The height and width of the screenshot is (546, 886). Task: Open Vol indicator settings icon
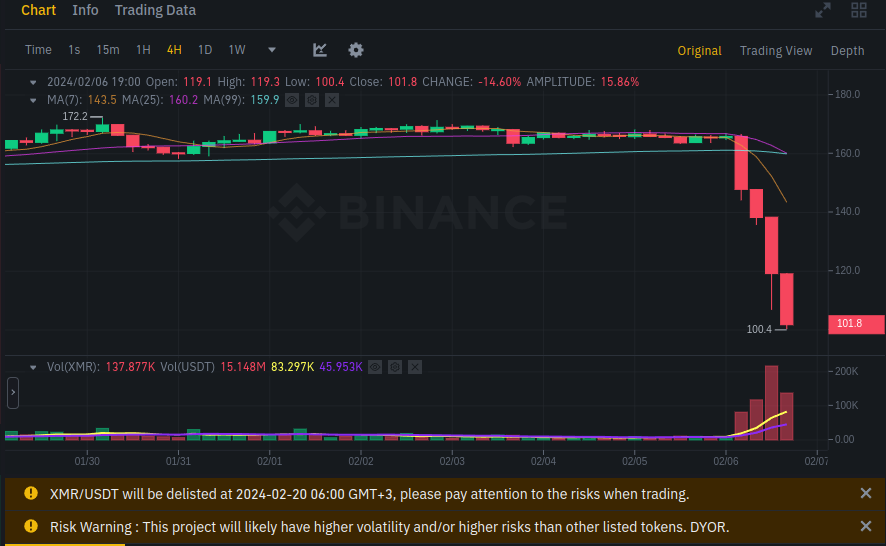click(x=395, y=367)
